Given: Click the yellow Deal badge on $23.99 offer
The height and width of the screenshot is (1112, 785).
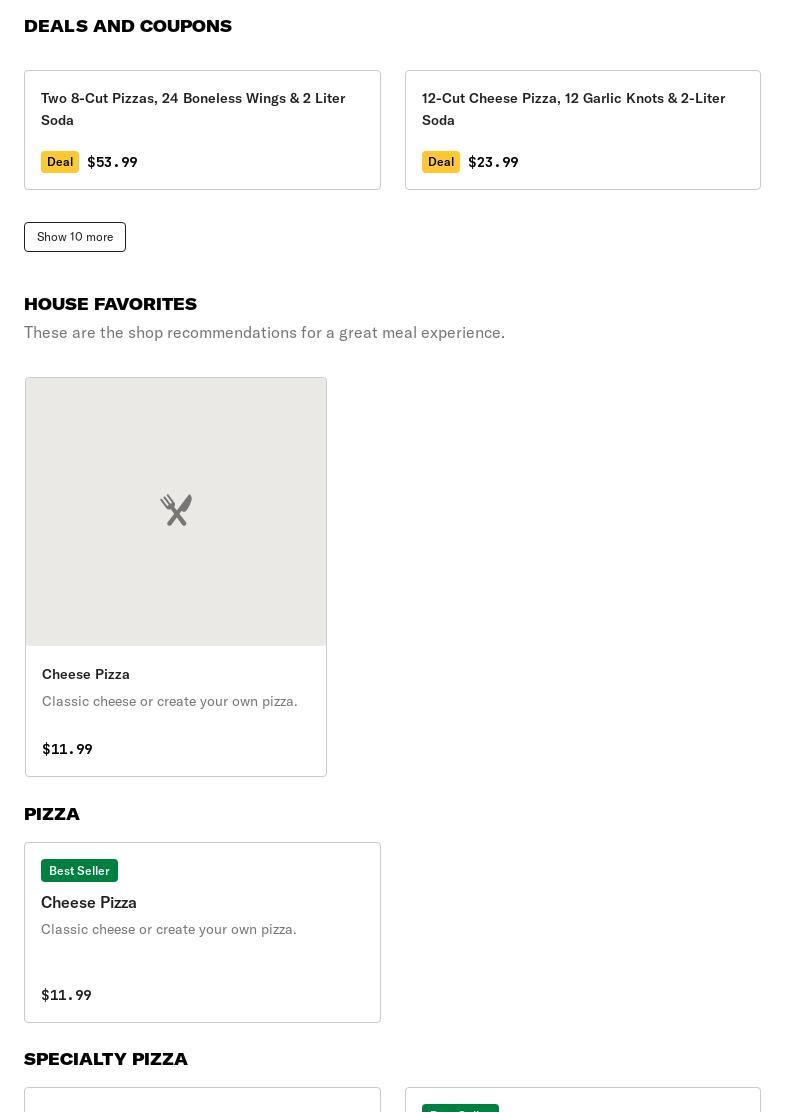Looking at the screenshot, I should 440,162.
